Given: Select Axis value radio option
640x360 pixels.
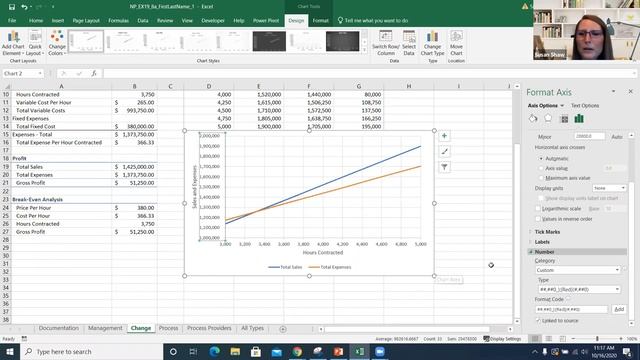Looking at the screenshot, I should click(x=542, y=168).
